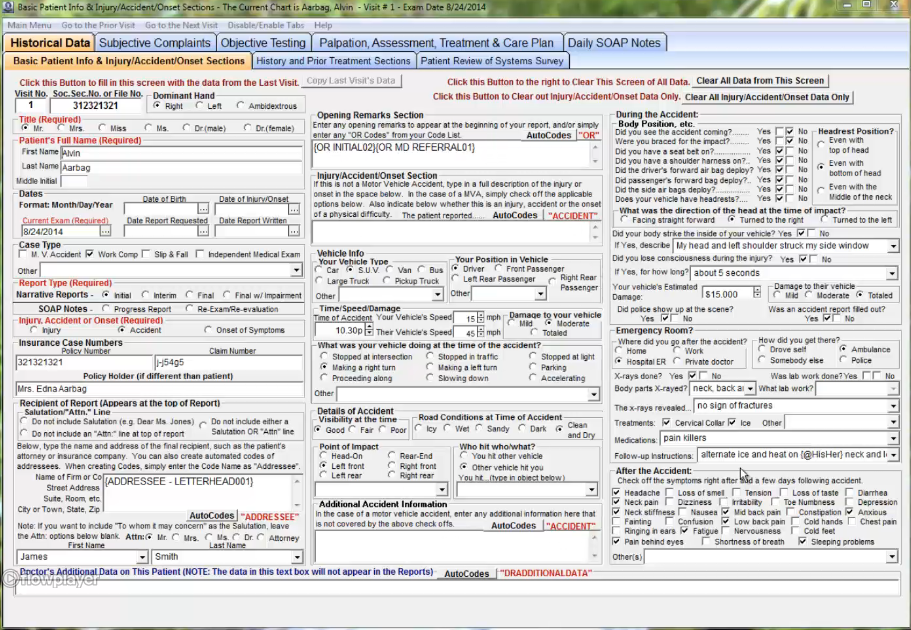Expand Case Type Other dropdown
The width and height of the screenshot is (911, 630).
296,270
